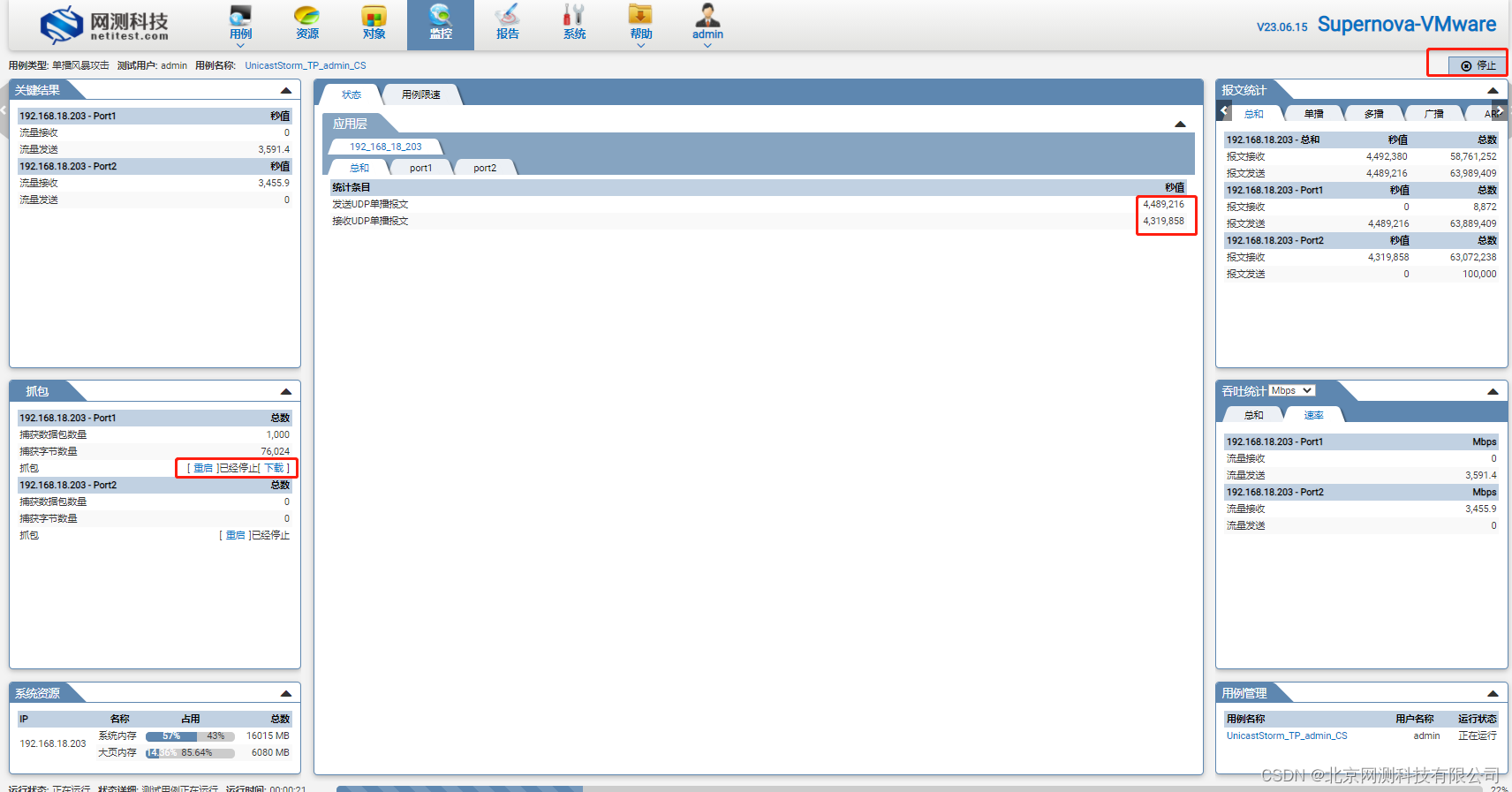Collapse the 报文统计 panel
This screenshot has width=1512, height=792.
[1493, 91]
